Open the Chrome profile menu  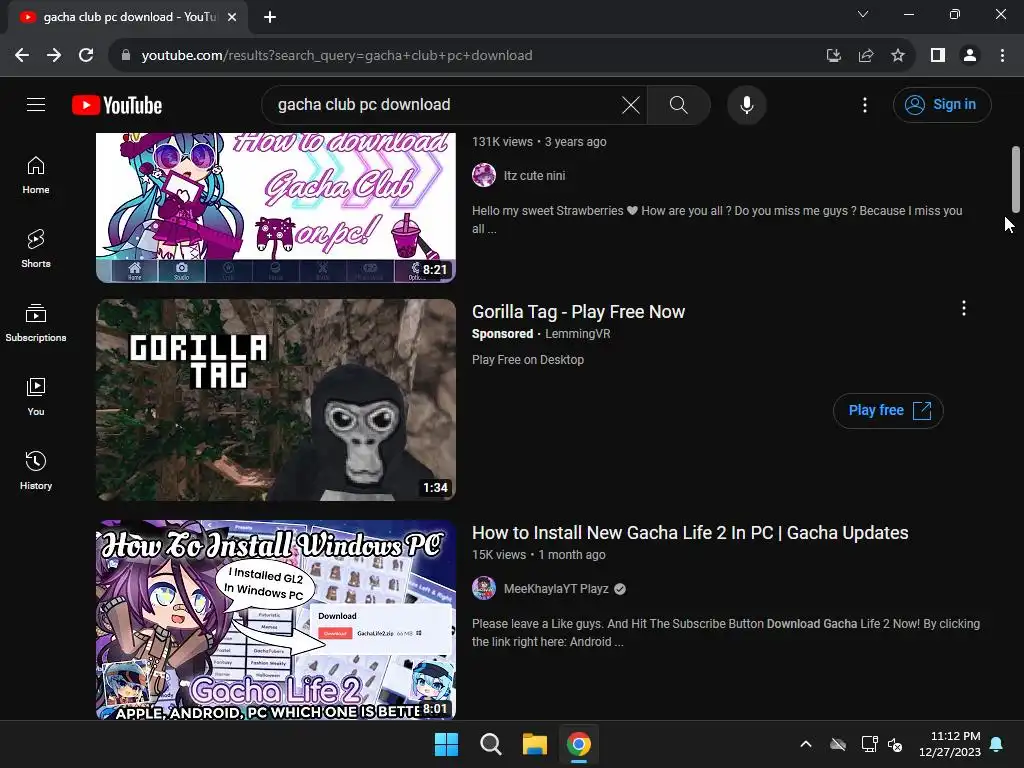pos(970,56)
